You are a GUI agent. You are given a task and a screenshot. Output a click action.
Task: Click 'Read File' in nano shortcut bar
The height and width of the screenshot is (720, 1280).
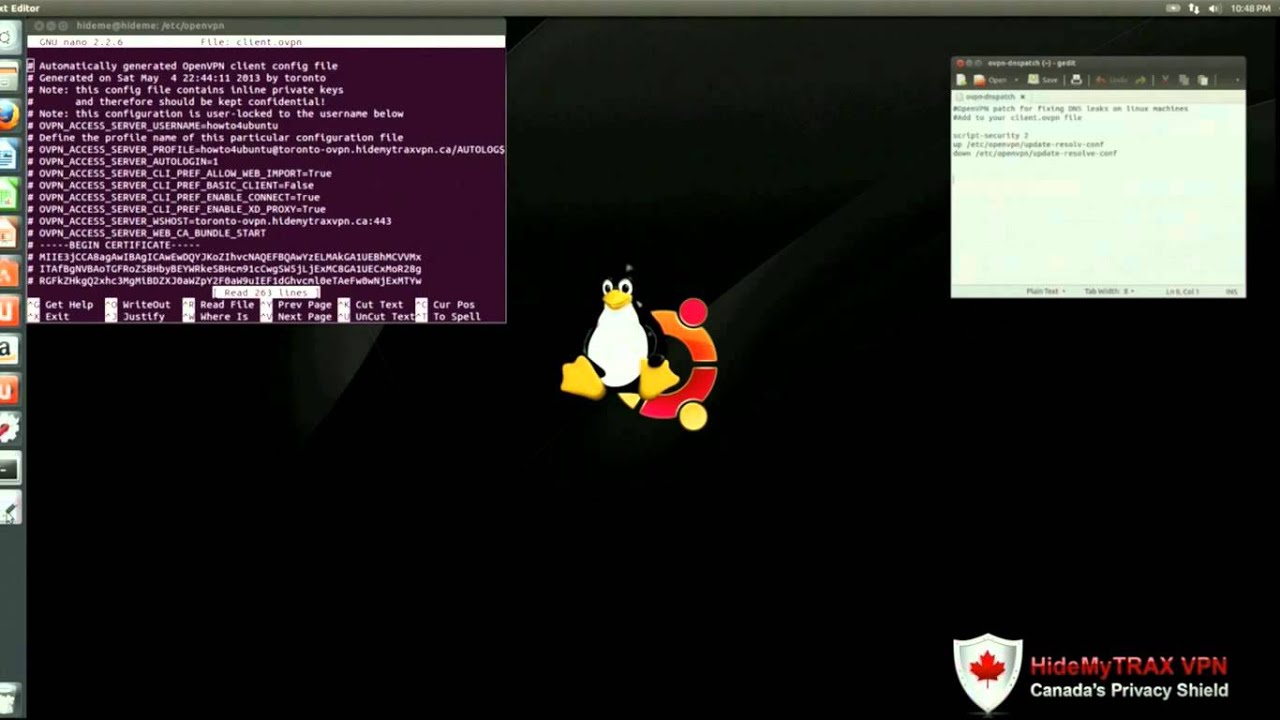click(227, 305)
